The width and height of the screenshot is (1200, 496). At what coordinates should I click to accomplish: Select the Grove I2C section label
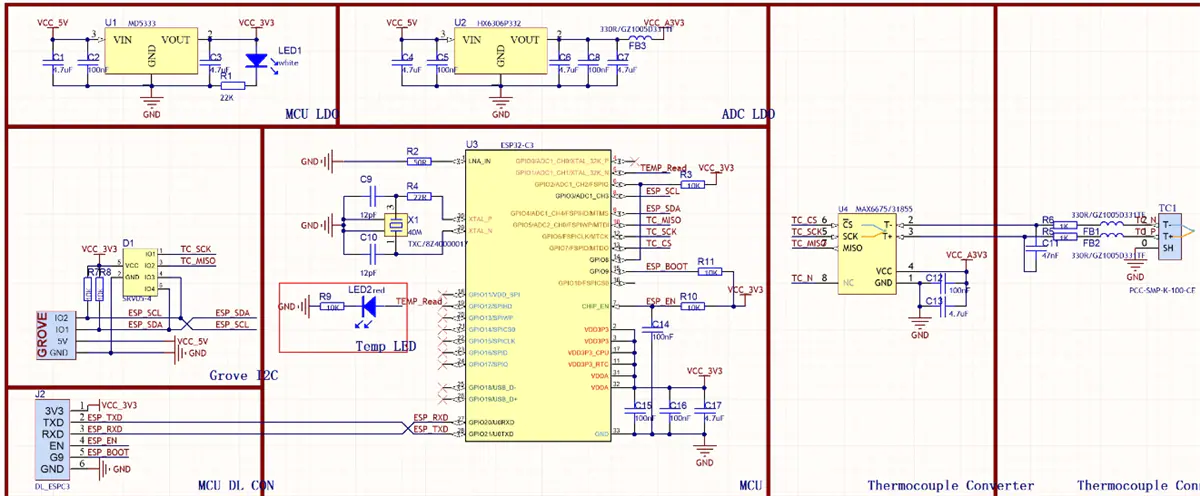243,376
